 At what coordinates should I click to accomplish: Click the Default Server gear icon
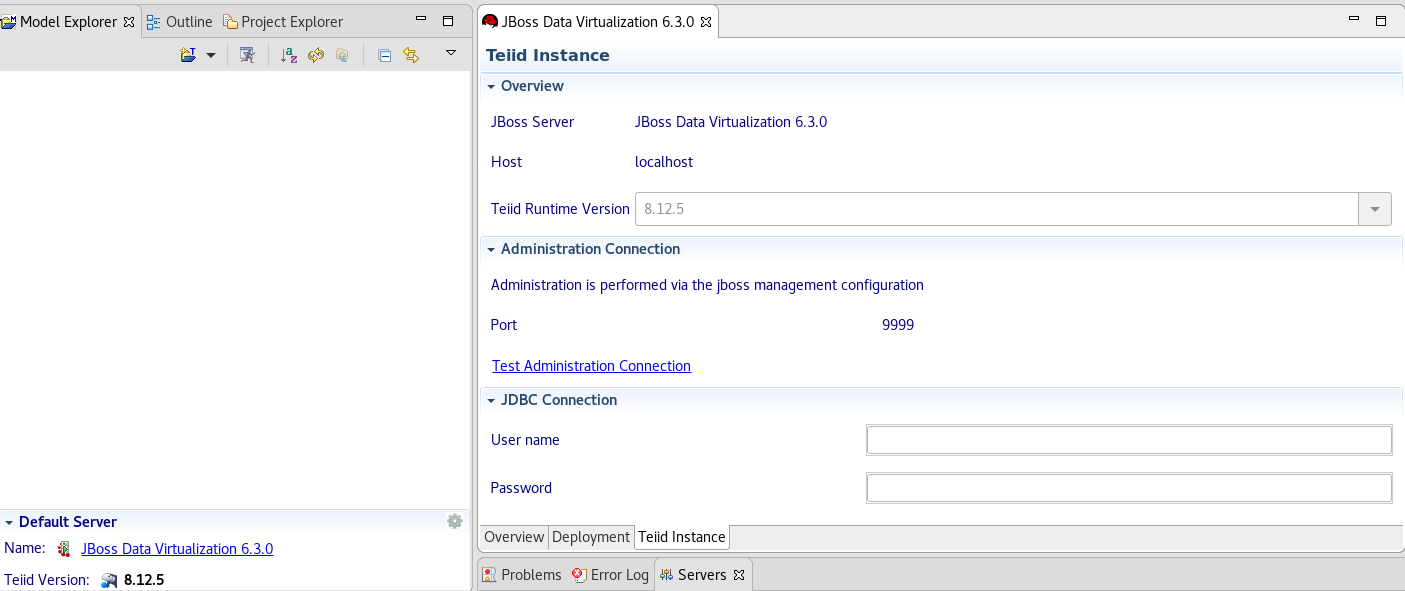click(x=454, y=521)
